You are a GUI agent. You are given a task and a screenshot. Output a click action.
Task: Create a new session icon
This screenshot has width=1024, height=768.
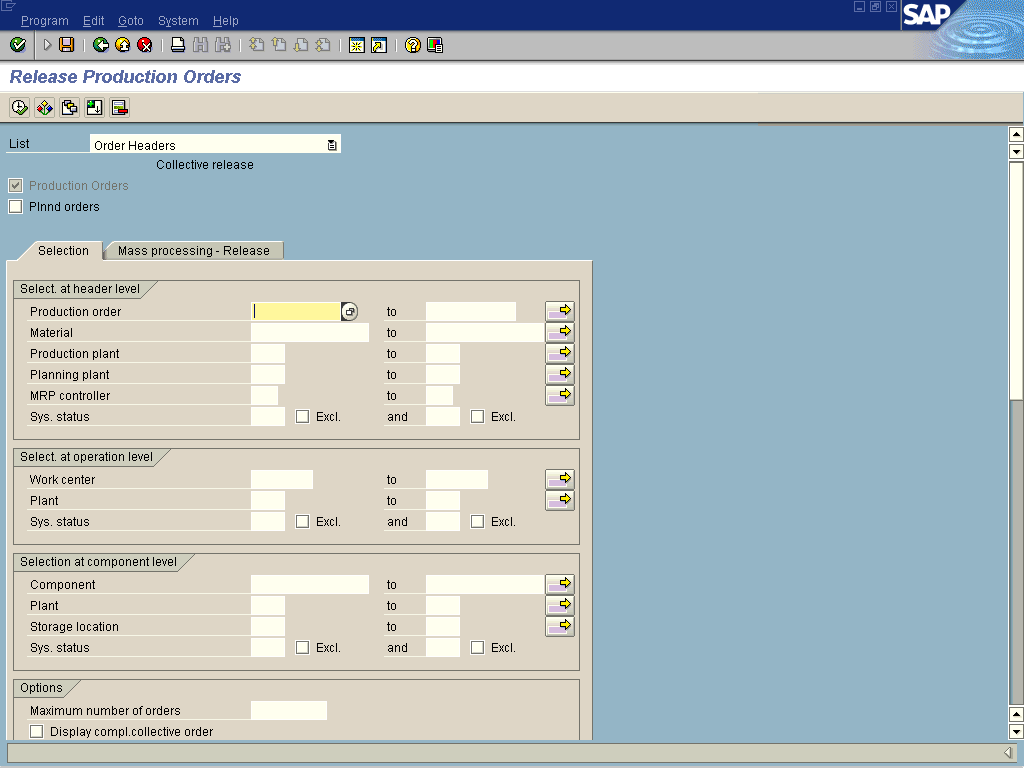pyautogui.click(x=357, y=45)
